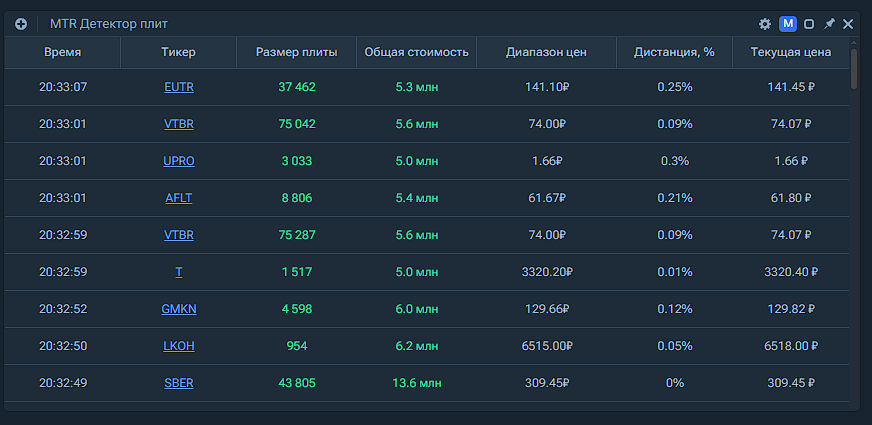This screenshot has height=425, width=872.
Task: Click the vertical scrollbar thumb
Action: click(x=854, y=68)
